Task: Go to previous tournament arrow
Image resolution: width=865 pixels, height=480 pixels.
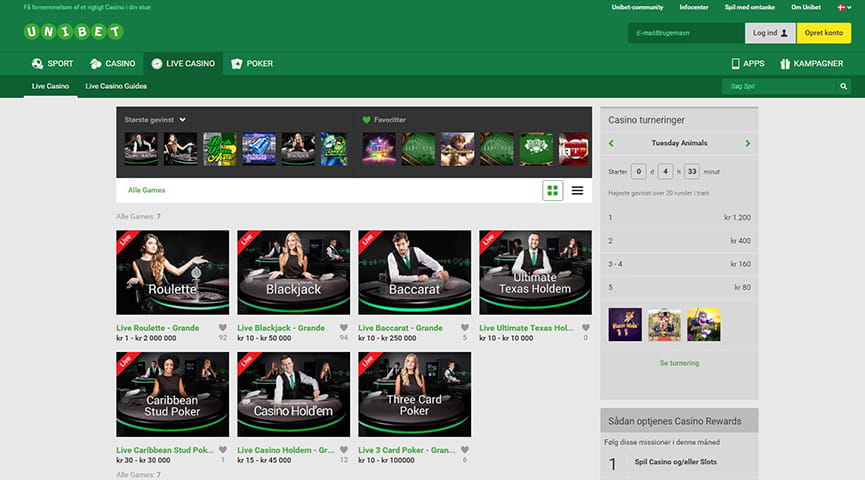Action: (611, 143)
